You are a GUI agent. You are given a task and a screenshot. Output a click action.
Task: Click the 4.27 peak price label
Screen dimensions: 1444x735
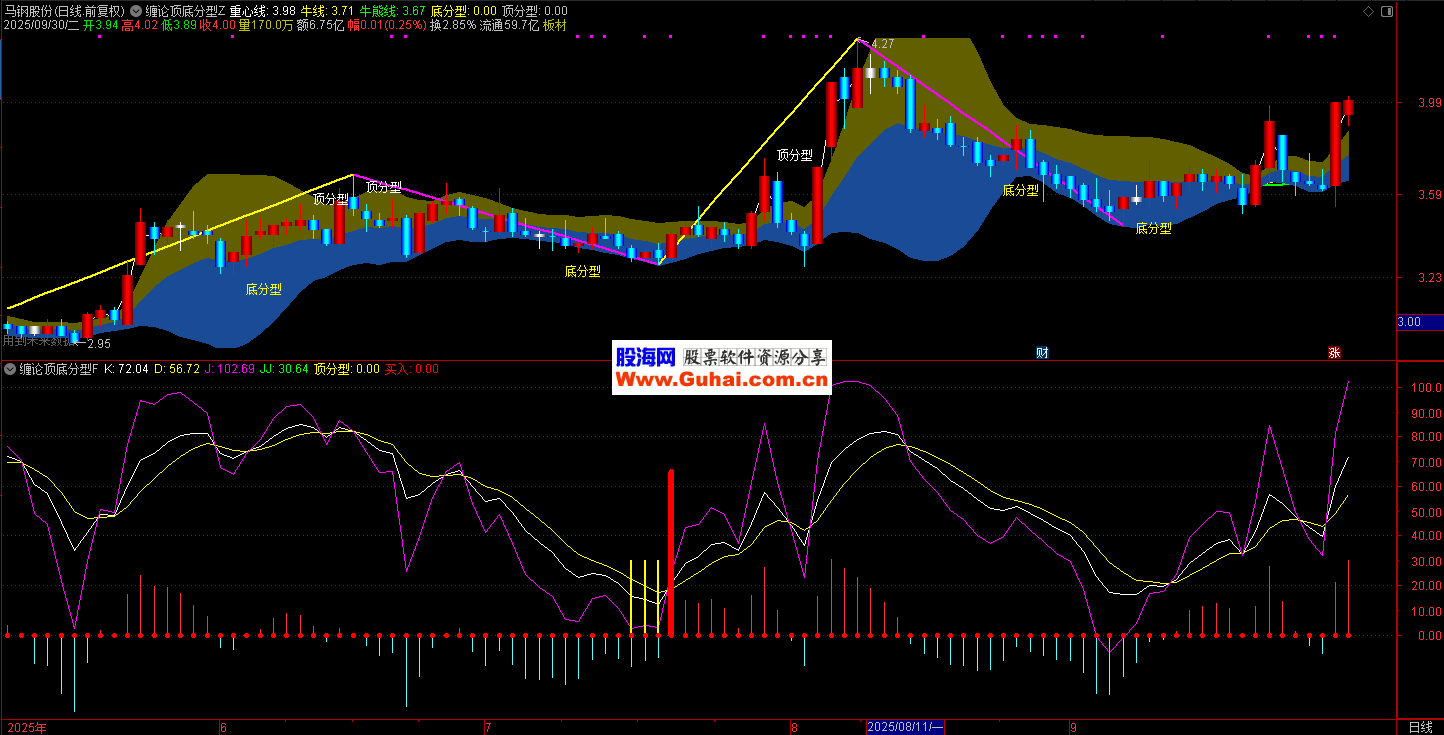(882, 45)
